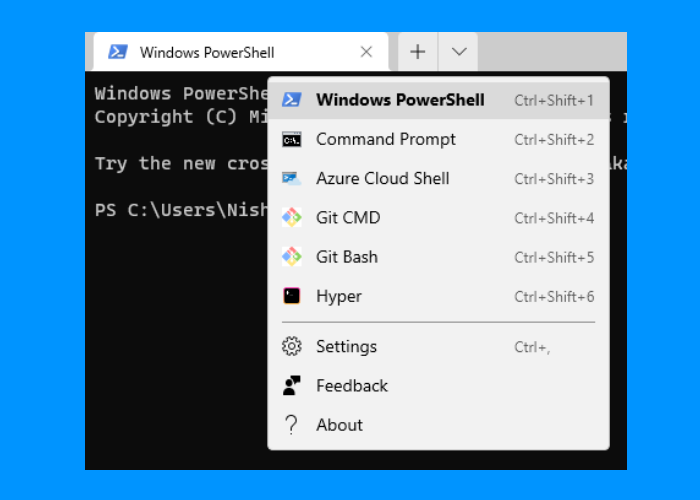Click the Feedback person icon

point(292,386)
